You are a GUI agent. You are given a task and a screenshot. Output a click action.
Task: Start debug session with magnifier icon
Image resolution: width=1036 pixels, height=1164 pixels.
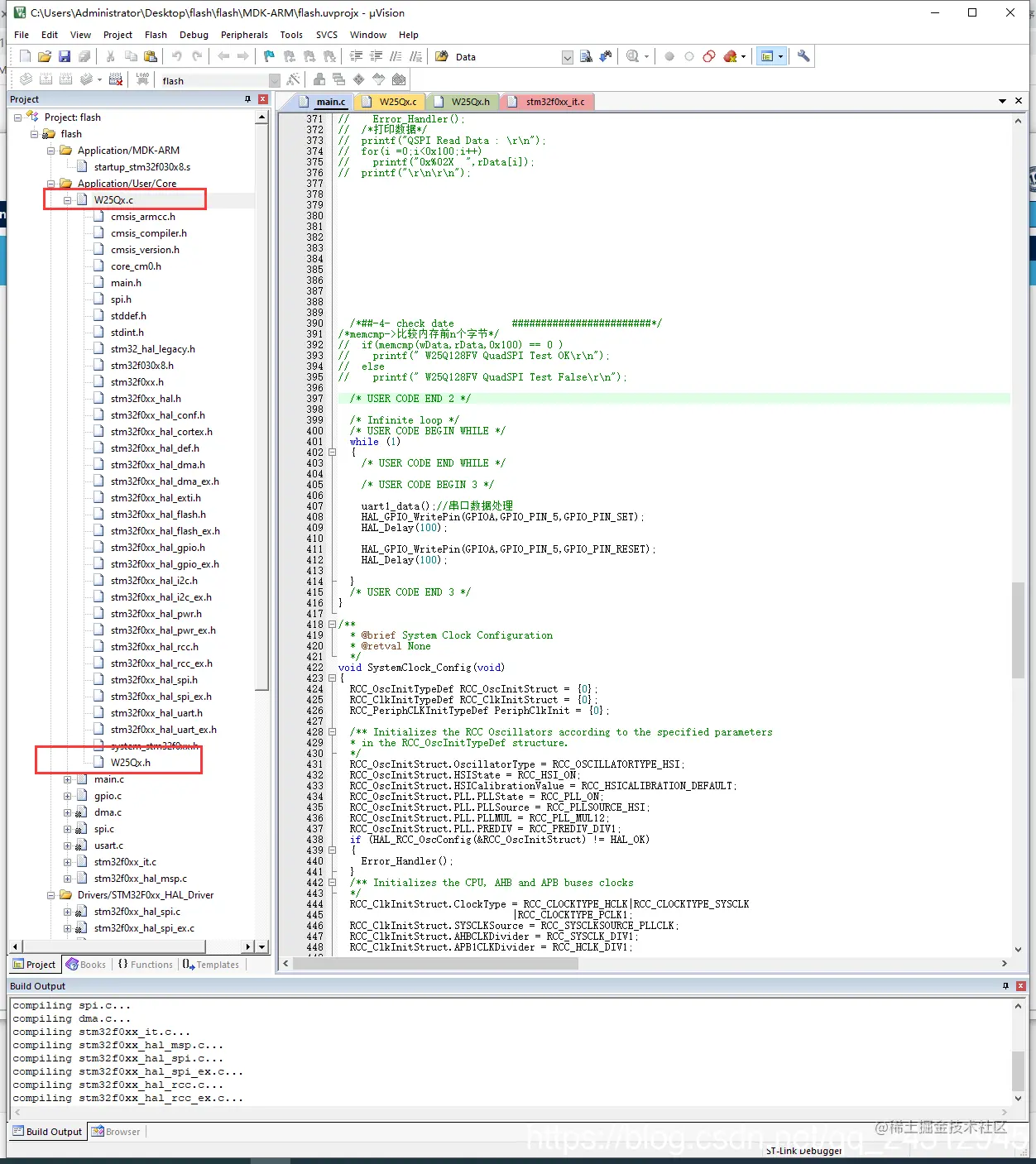pyautogui.click(x=633, y=56)
